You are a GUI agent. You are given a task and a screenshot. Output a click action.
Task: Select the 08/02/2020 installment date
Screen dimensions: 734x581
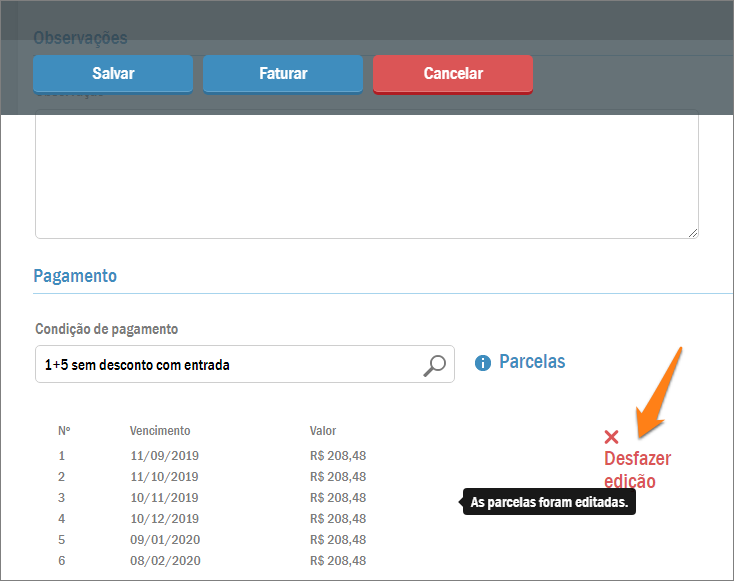pyautogui.click(x=164, y=561)
